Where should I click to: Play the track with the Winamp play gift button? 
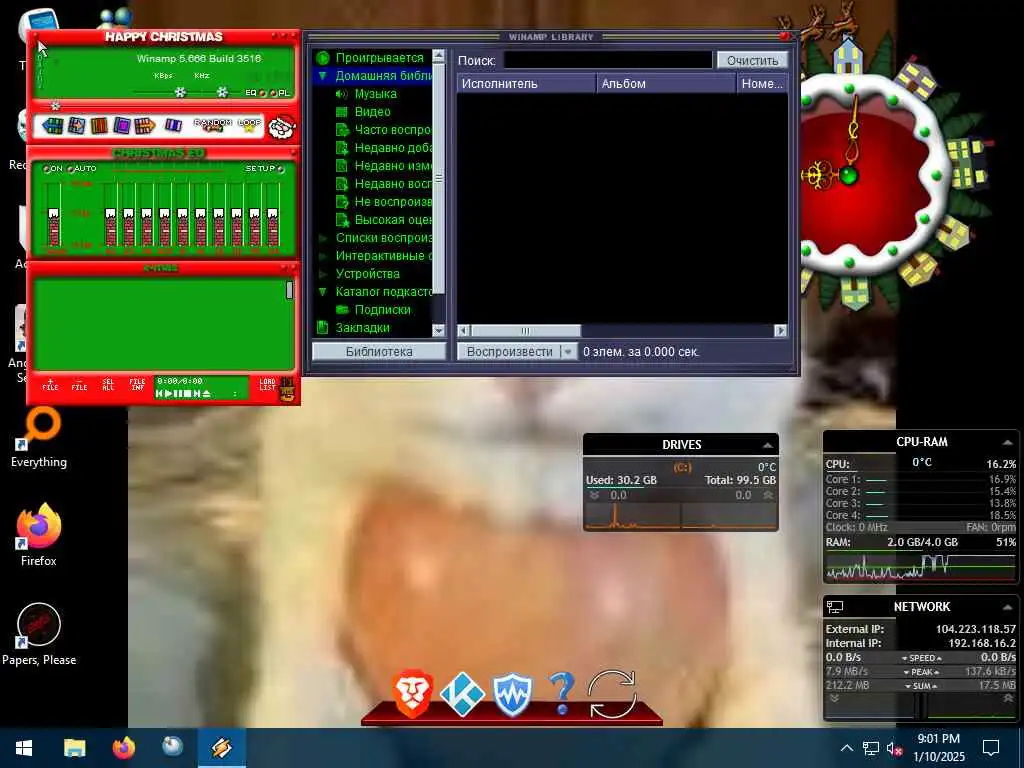point(76,125)
